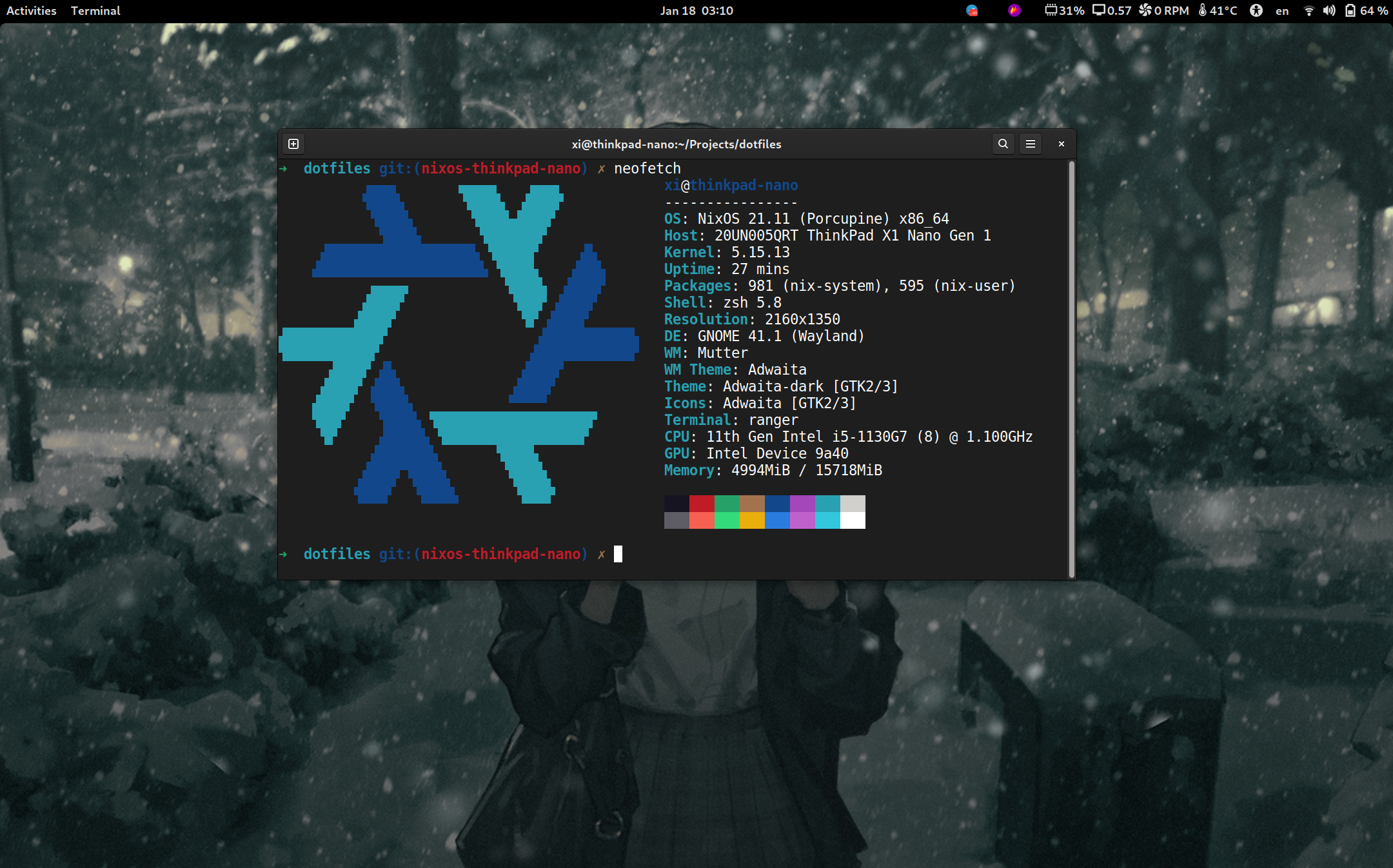Open the terminal hamburger menu

point(1031,144)
